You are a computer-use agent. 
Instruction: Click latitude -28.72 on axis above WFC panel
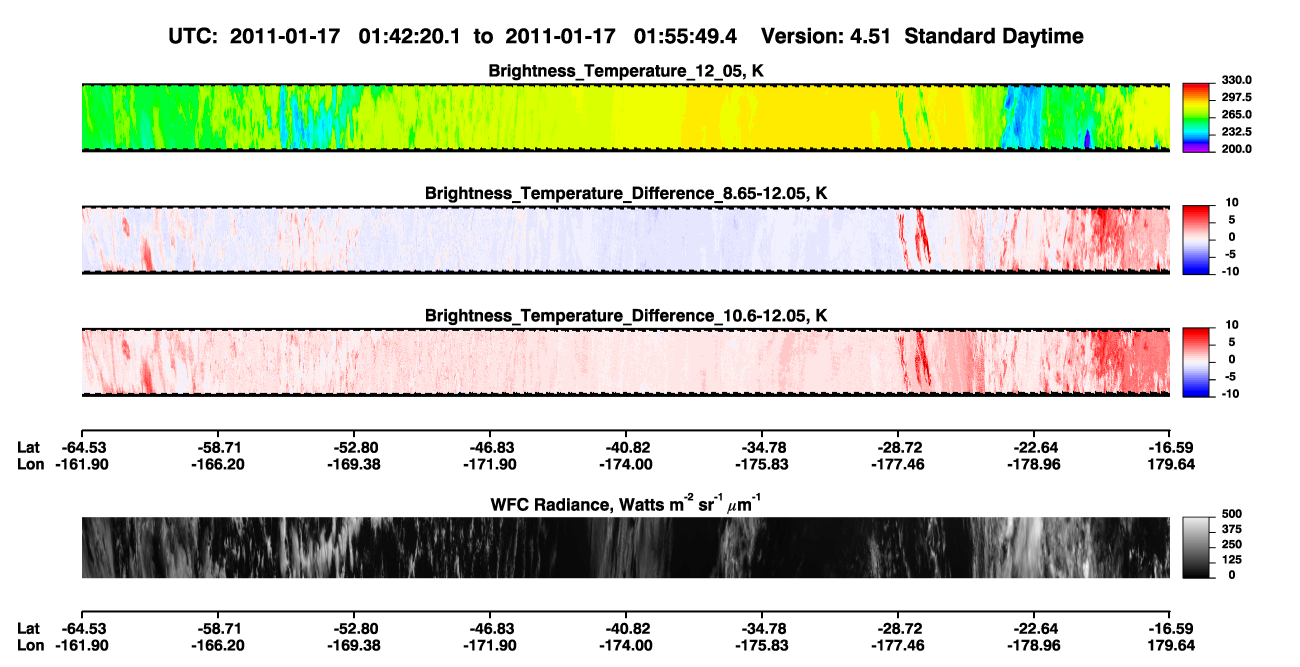coord(898,447)
